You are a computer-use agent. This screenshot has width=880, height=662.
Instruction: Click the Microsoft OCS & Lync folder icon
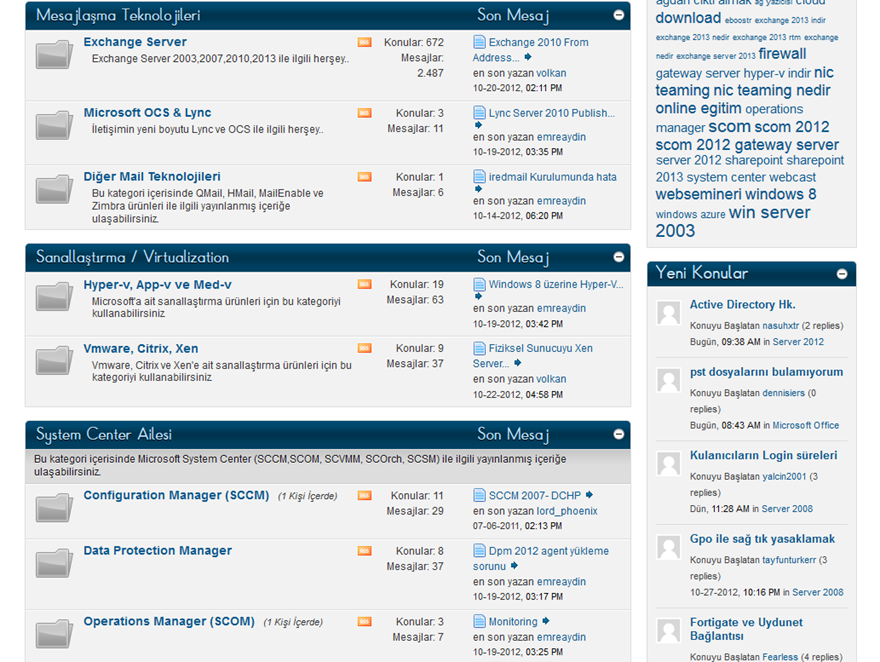54,125
